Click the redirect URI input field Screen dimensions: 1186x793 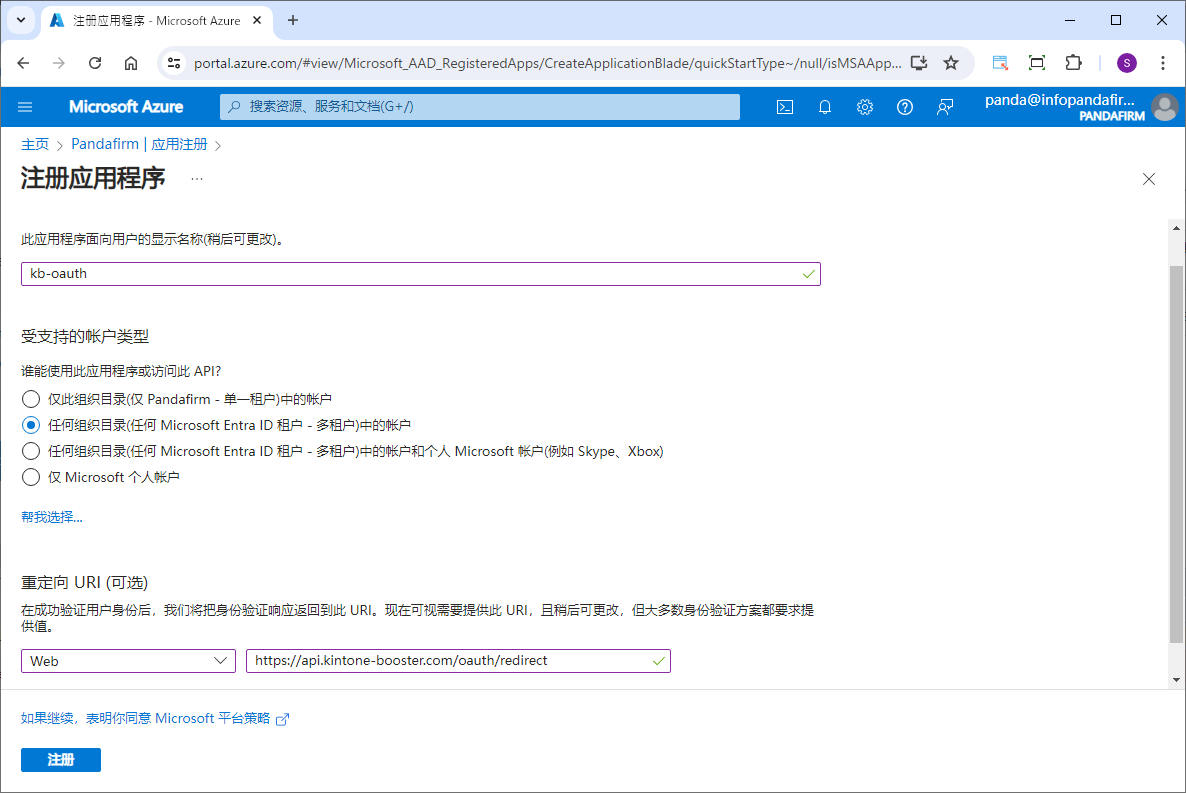pyautogui.click(x=450, y=661)
